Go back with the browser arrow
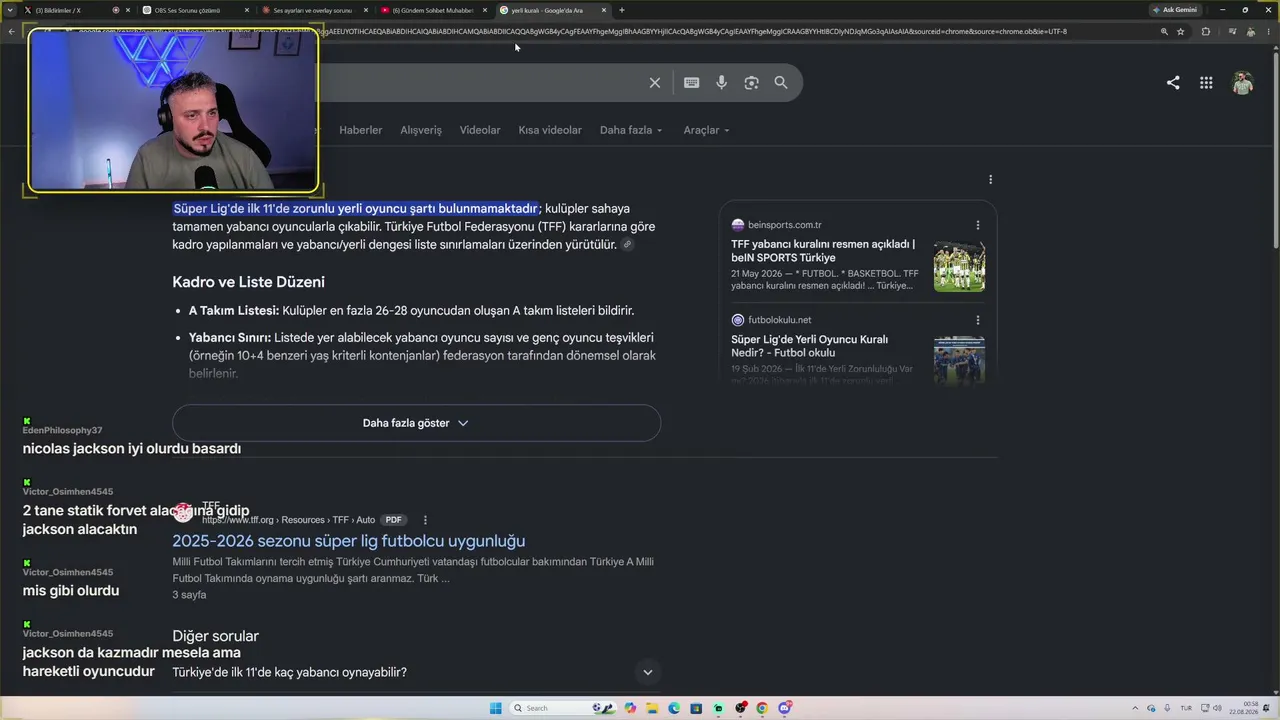The height and width of the screenshot is (720, 1280). pos(11,31)
